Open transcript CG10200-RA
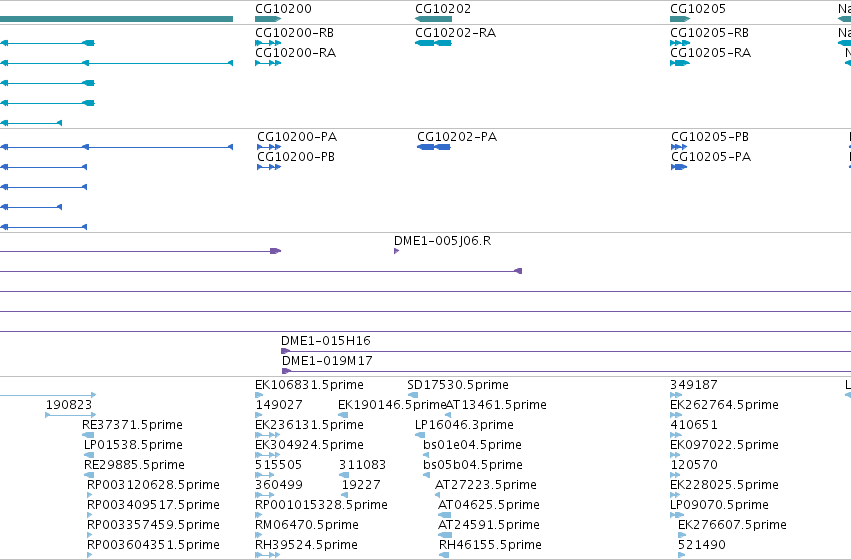This screenshot has height=560, width=851. coord(296,53)
